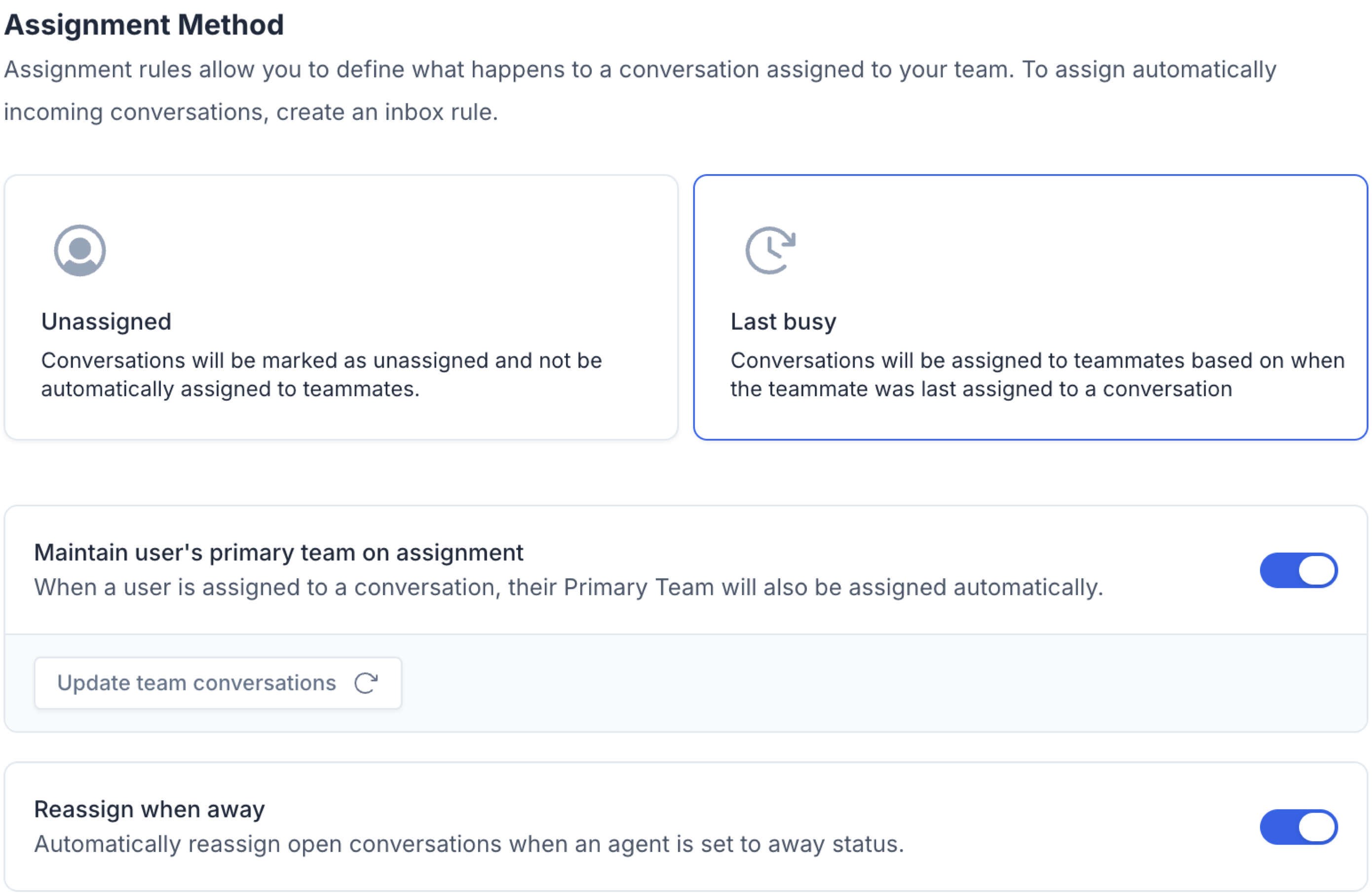
Task: Click the Unassigned user avatar icon
Action: [x=79, y=251]
